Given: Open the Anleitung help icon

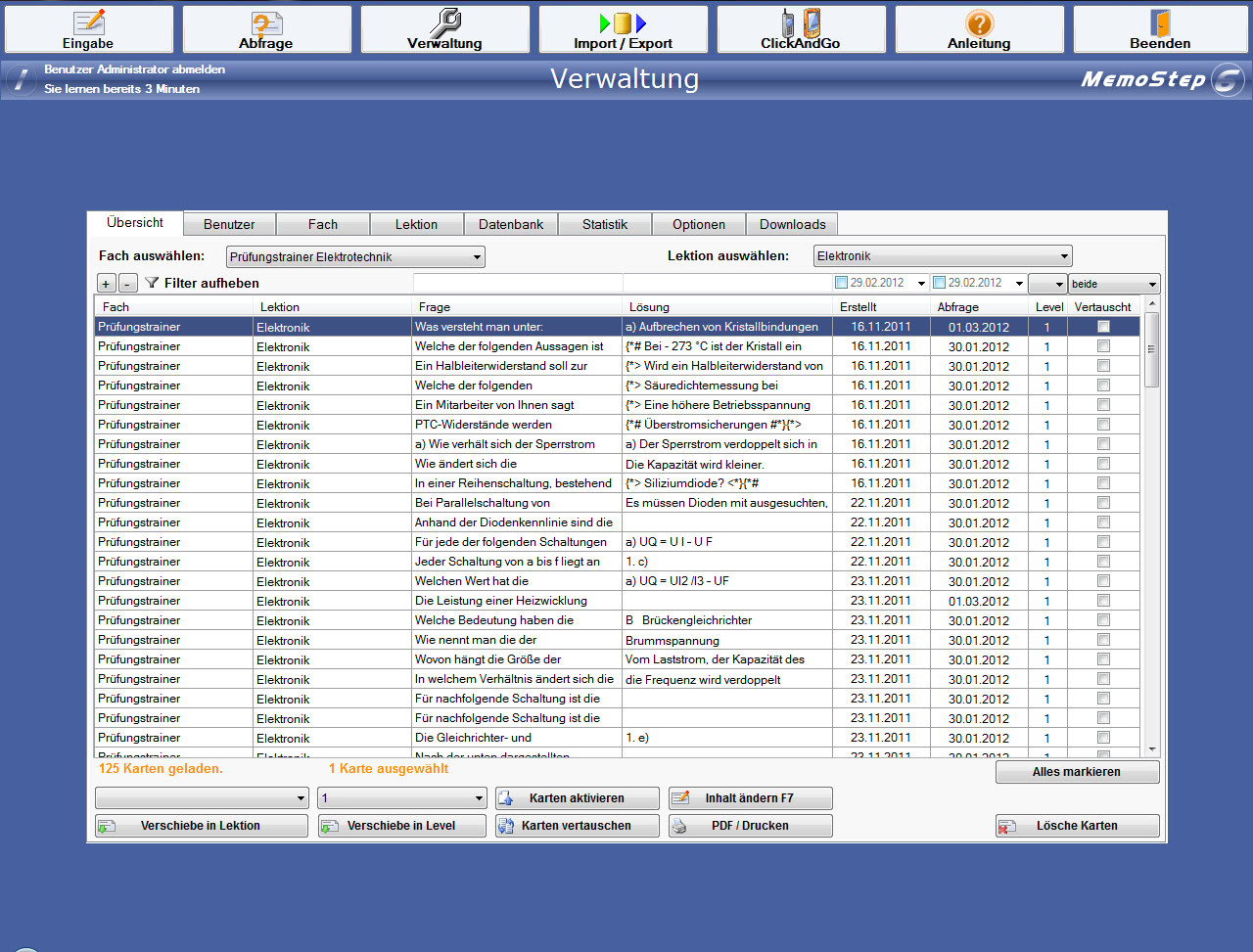Looking at the screenshot, I should [x=979, y=23].
